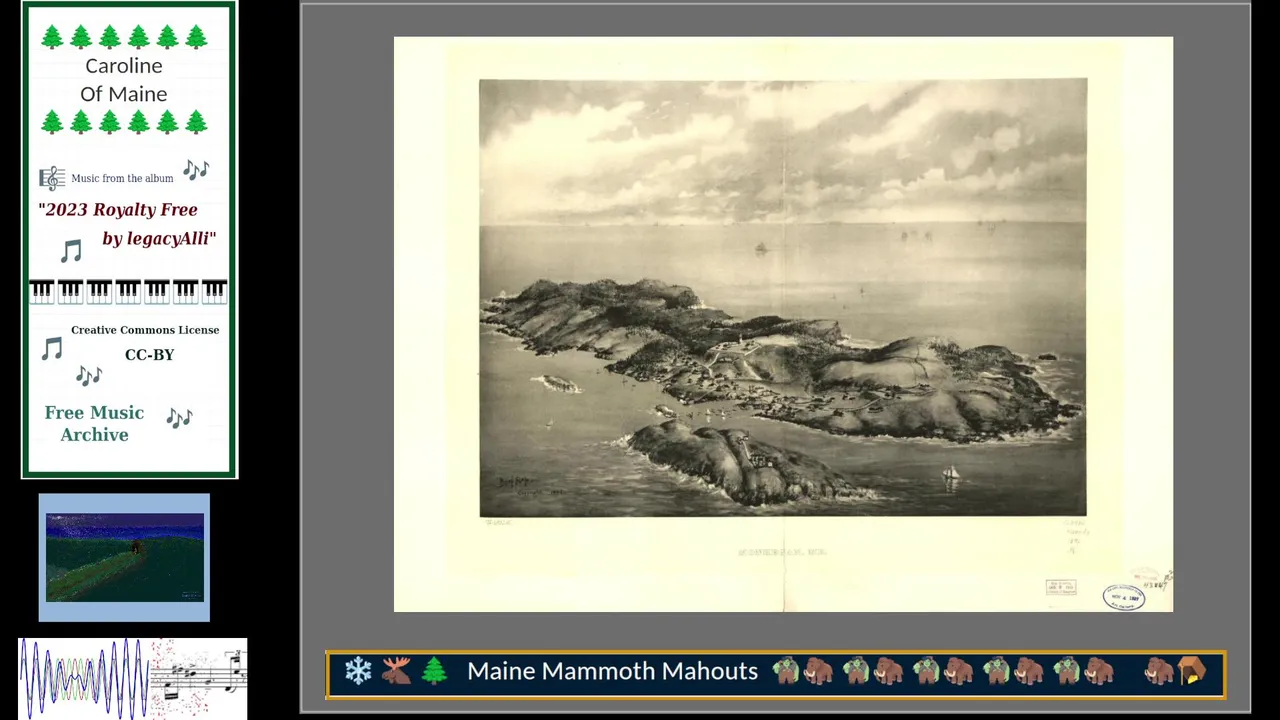Image resolution: width=1280 pixels, height=720 pixels.
Task: Click the hut icon at the banner end
Action: [1192, 671]
